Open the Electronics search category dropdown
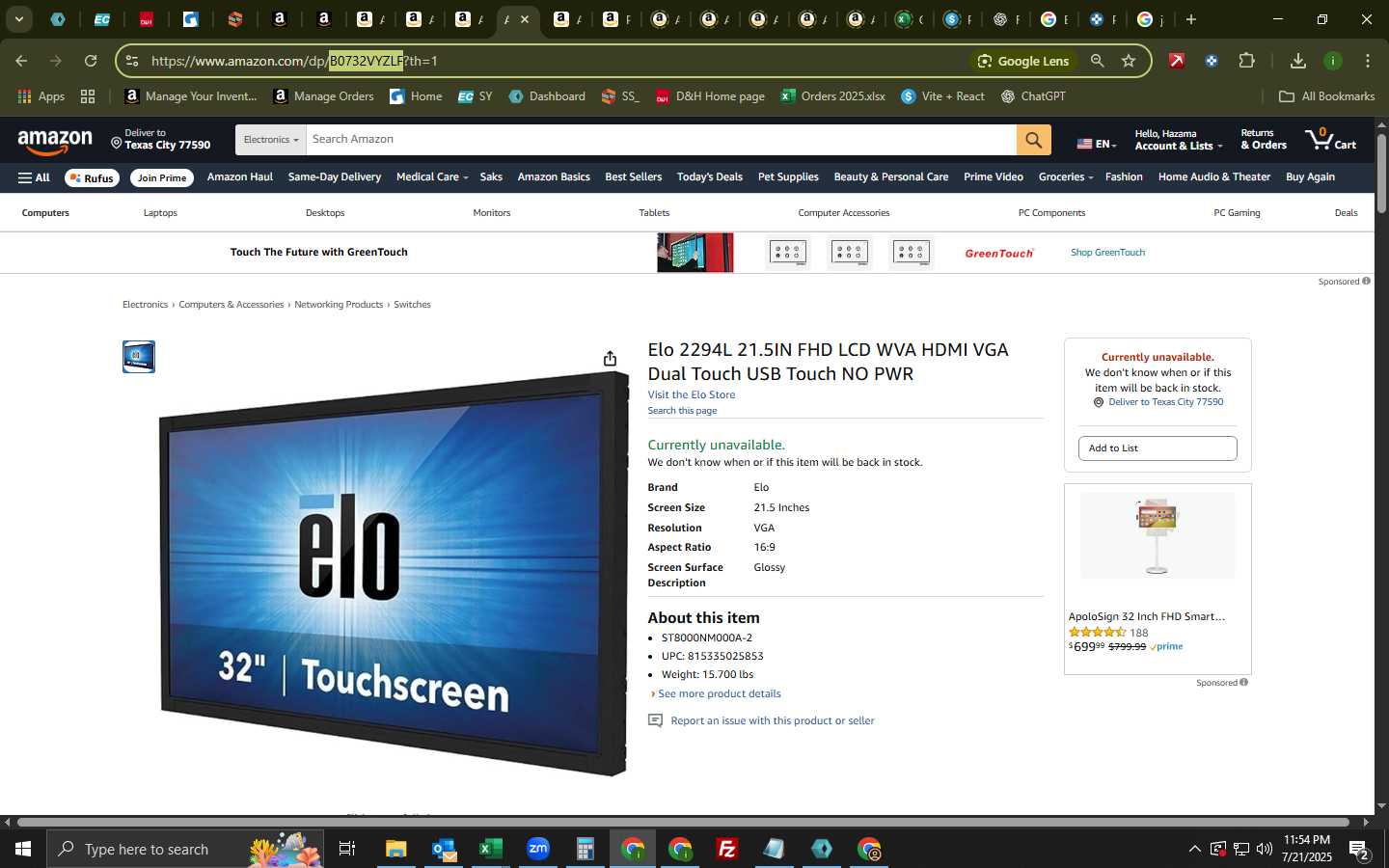The image size is (1389, 868). 270,140
